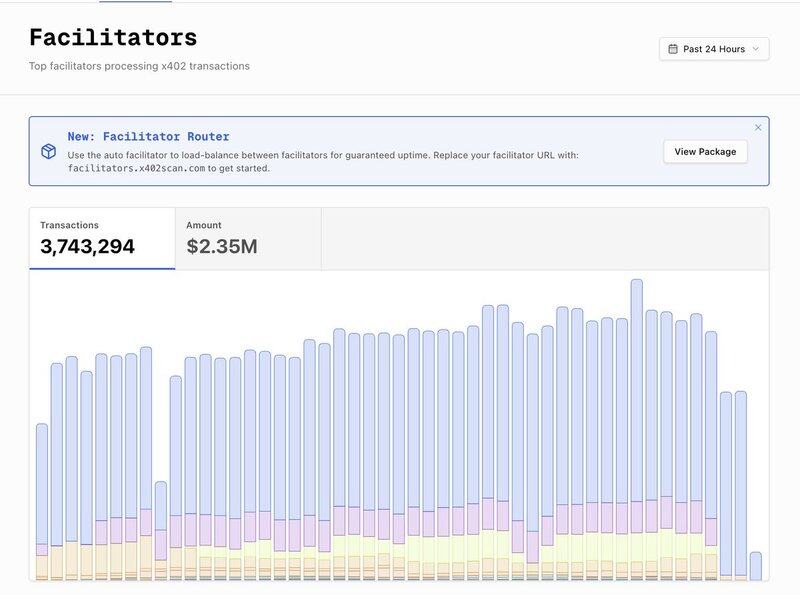Expand the chevron arrow beside Past 24 Hours
The image size is (800, 595).
[756, 49]
